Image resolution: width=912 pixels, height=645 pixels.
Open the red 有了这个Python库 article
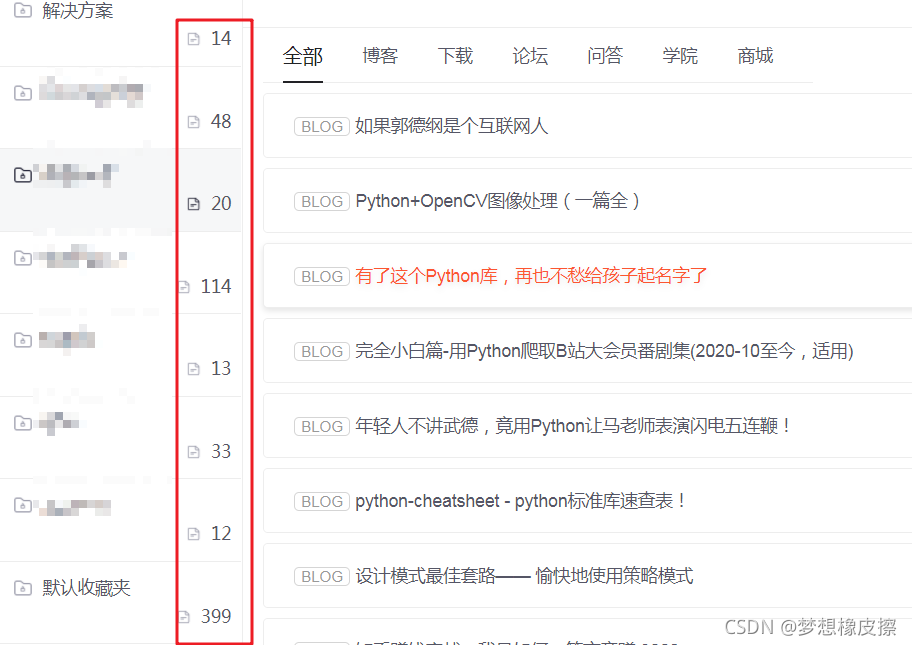(531, 276)
